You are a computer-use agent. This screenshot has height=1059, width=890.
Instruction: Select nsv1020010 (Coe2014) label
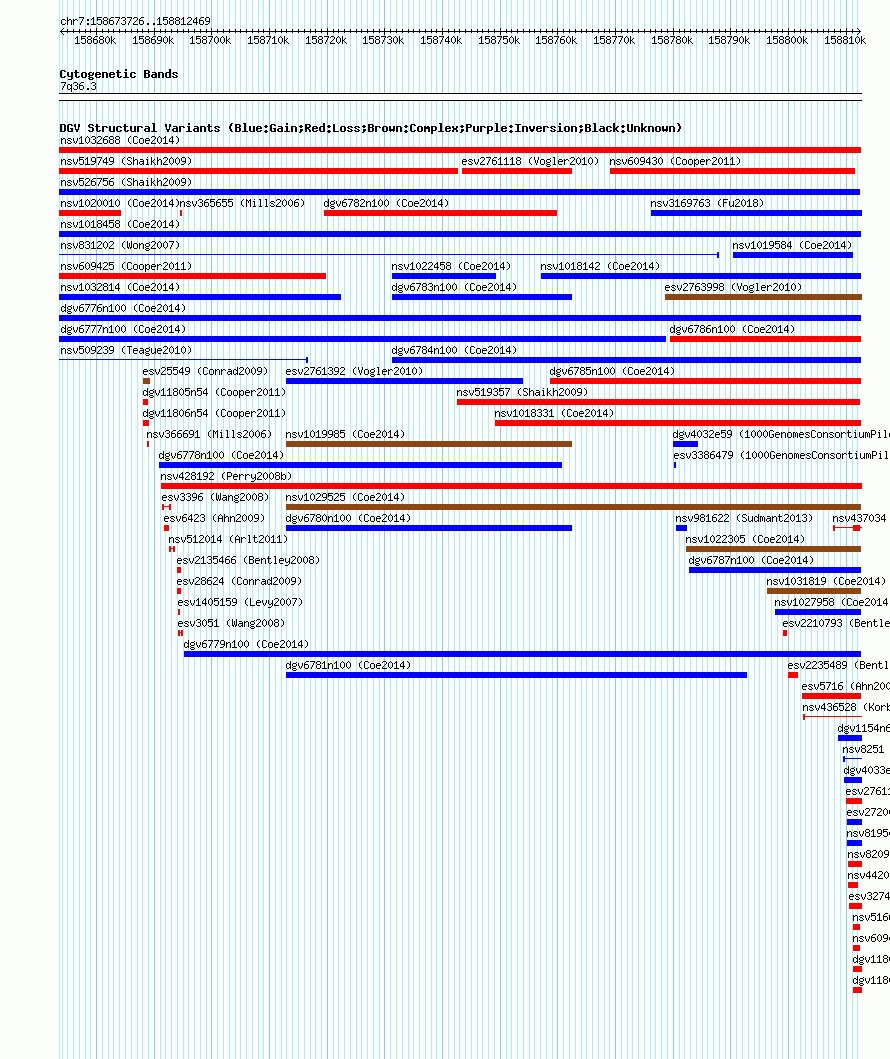(120, 203)
